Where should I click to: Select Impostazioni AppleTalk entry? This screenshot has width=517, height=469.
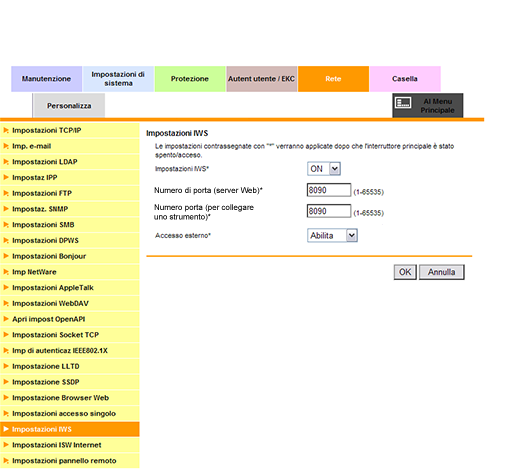tap(70, 288)
